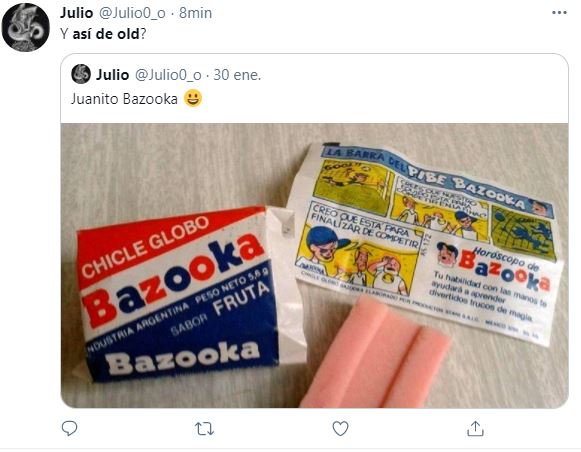The width and height of the screenshot is (581, 452).
Task: Retweet this post using the arrows icon
Action: [205, 429]
